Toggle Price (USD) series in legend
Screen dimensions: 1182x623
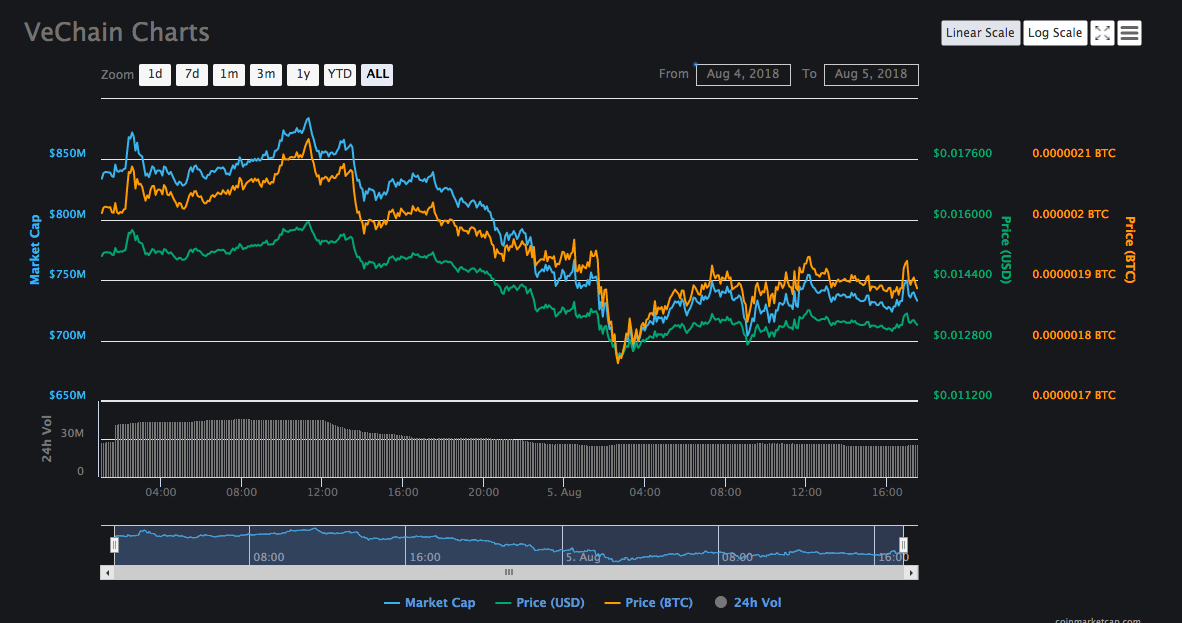pos(540,603)
